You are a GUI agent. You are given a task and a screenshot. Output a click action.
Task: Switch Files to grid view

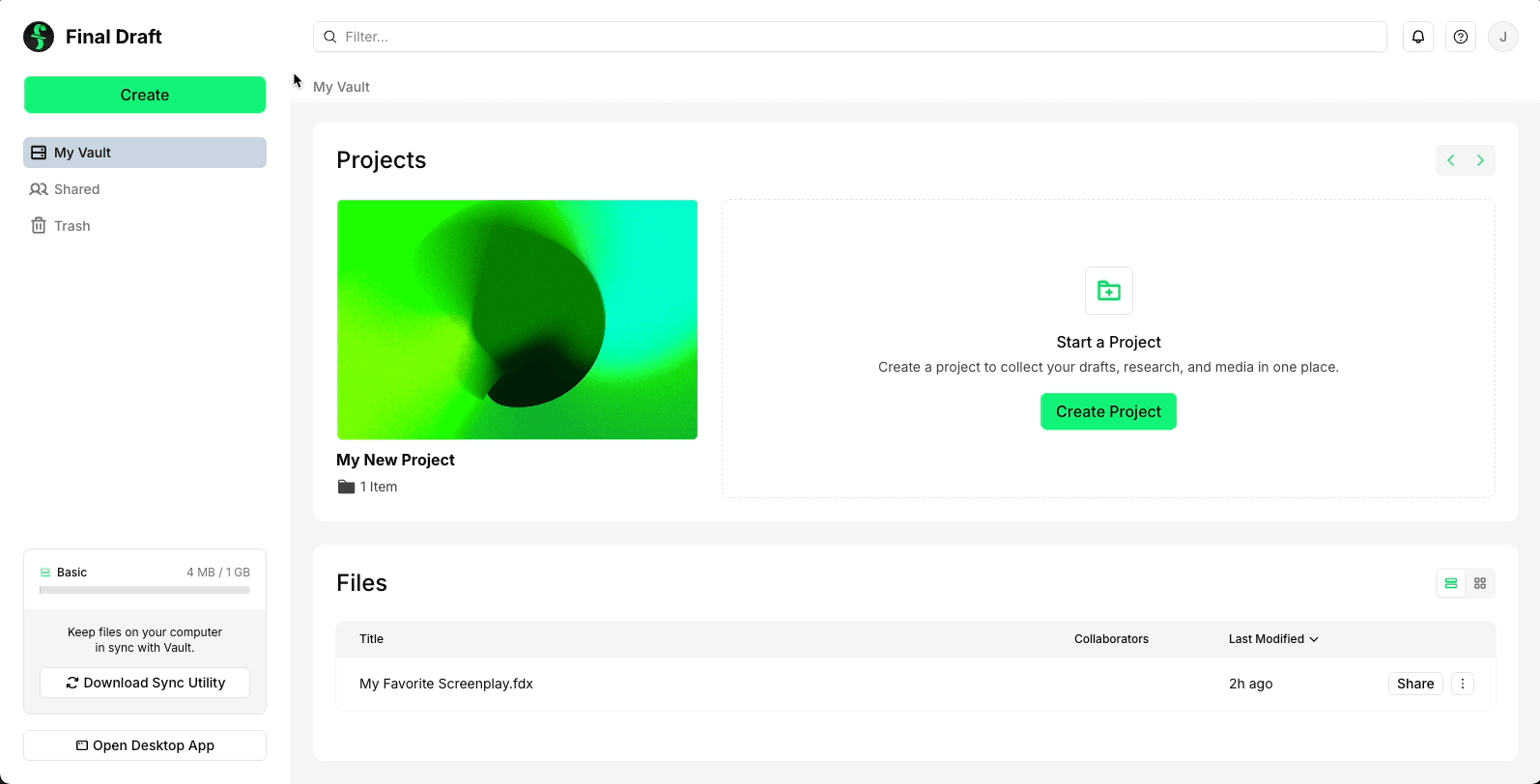tap(1480, 583)
